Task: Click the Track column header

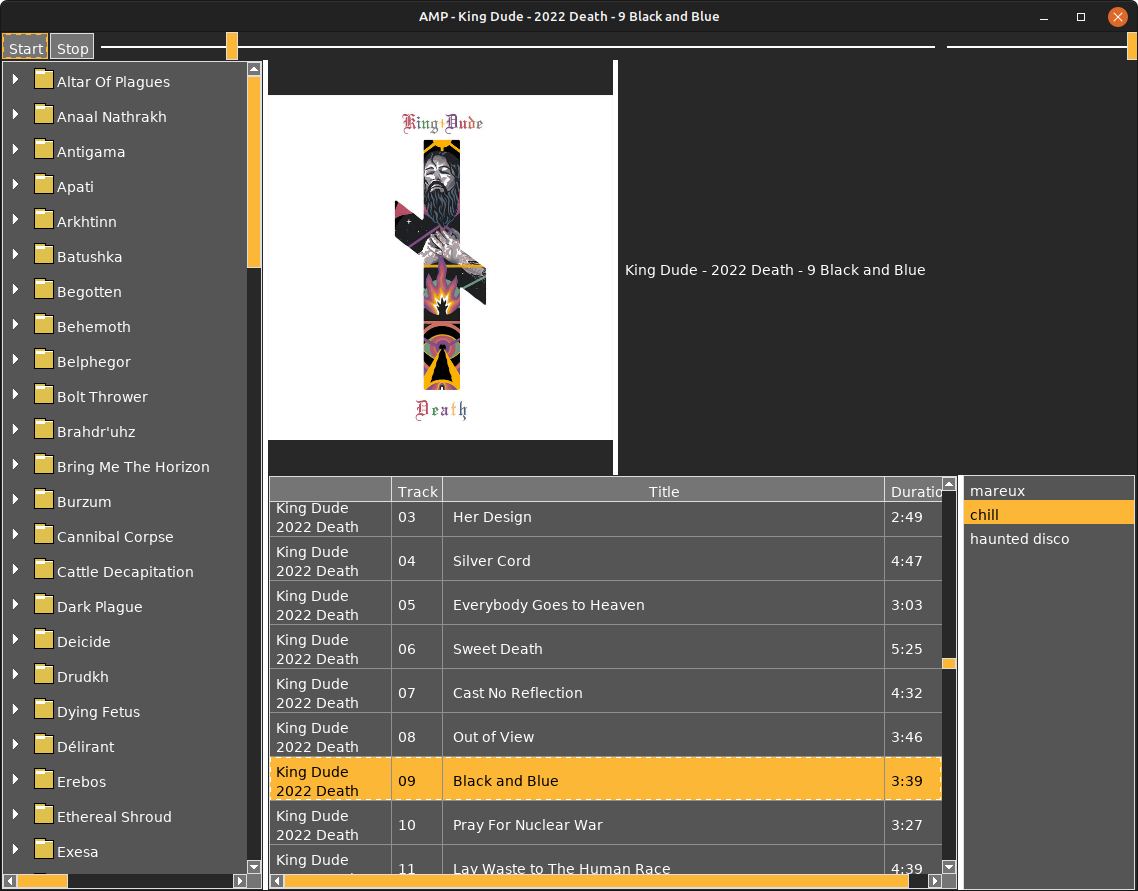Action: (x=417, y=491)
